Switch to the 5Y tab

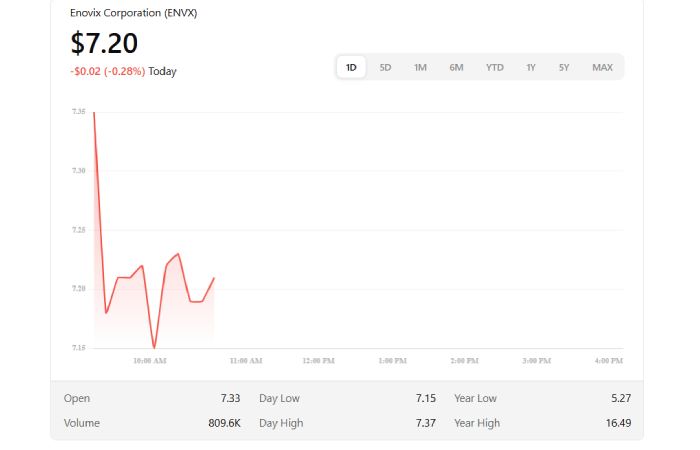pos(564,67)
